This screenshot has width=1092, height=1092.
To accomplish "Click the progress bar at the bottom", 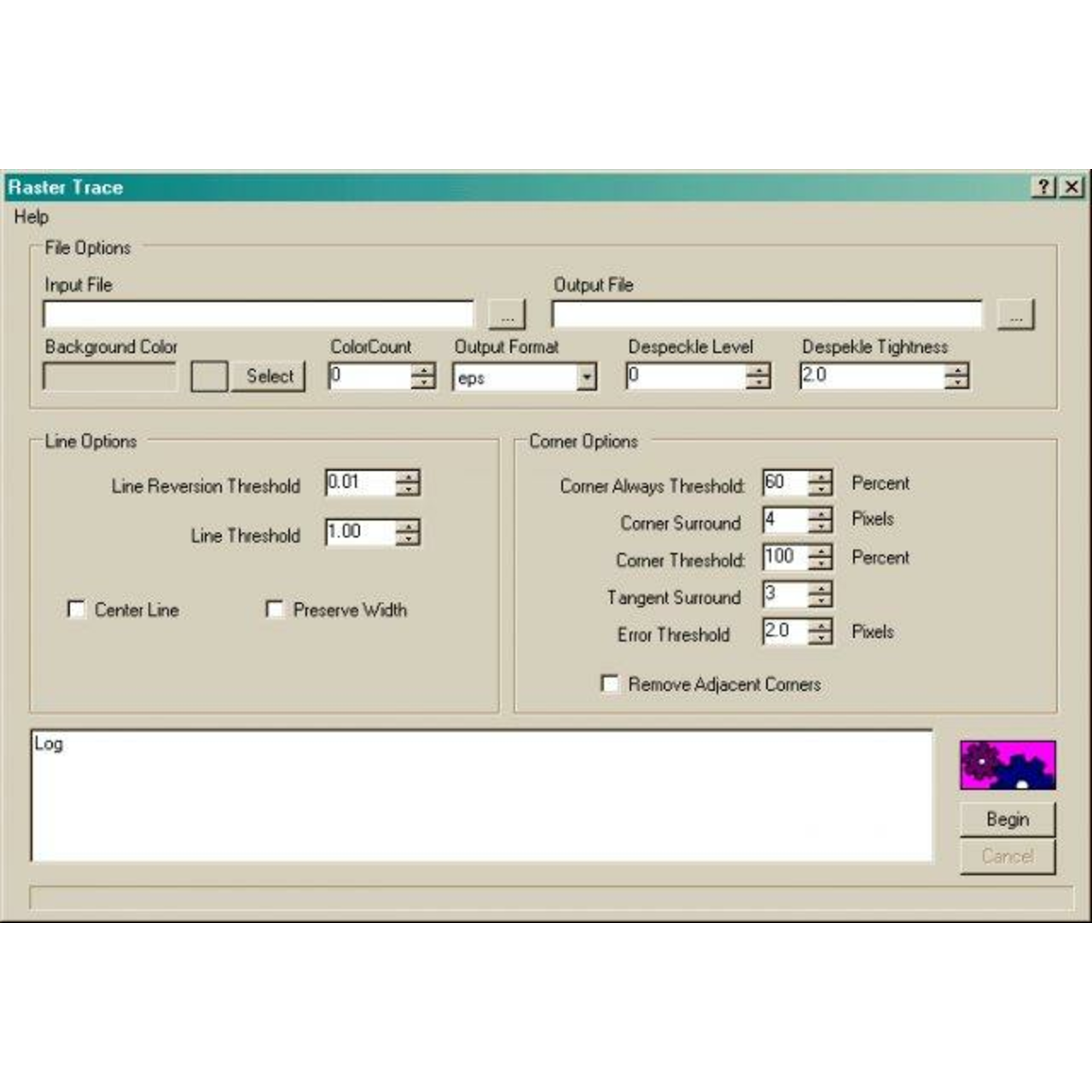I will tap(551, 897).
